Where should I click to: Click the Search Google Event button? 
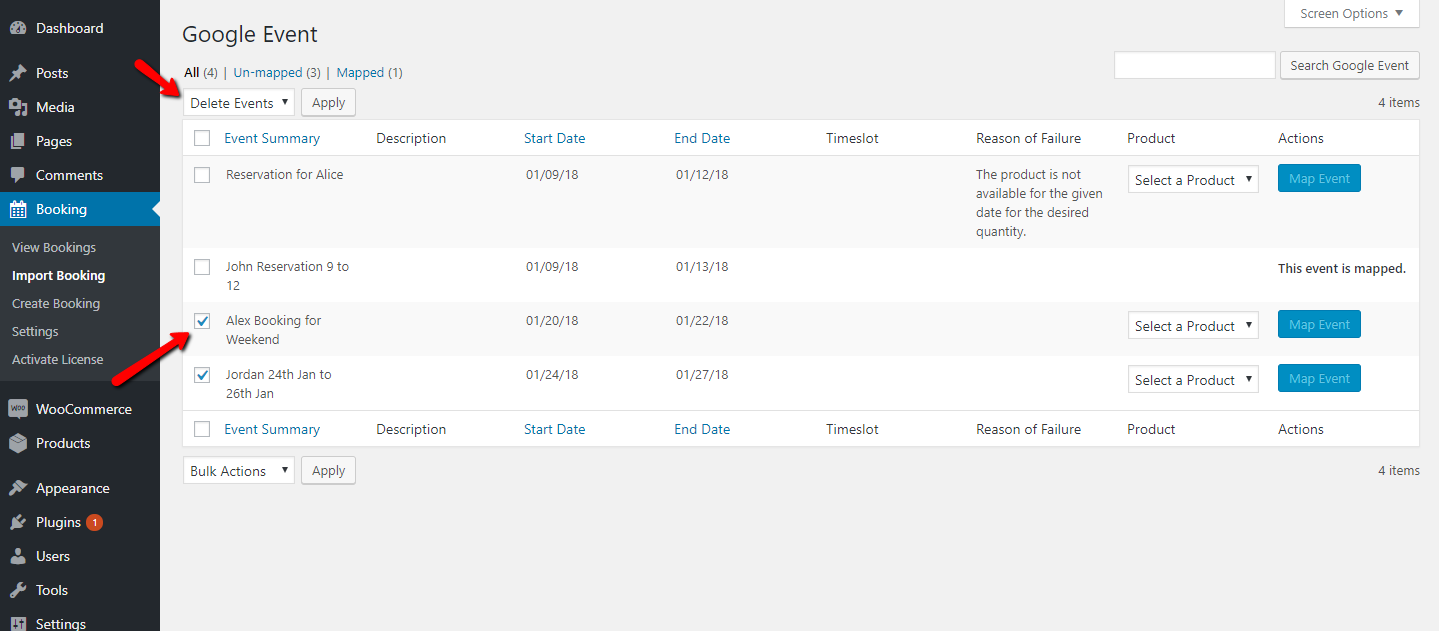tap(1348, 66)
